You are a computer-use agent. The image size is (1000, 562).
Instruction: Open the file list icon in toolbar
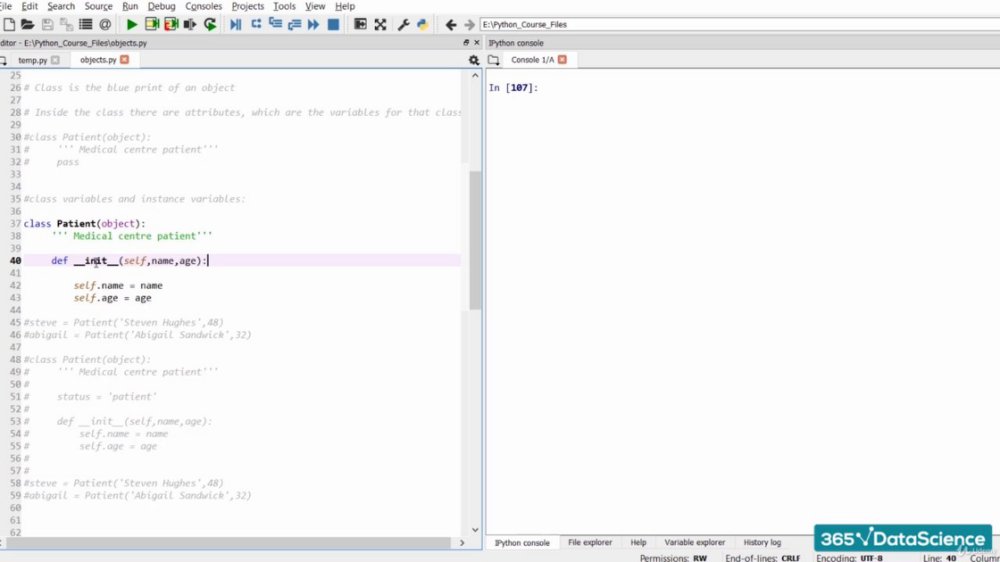click(x=85, y=24)
